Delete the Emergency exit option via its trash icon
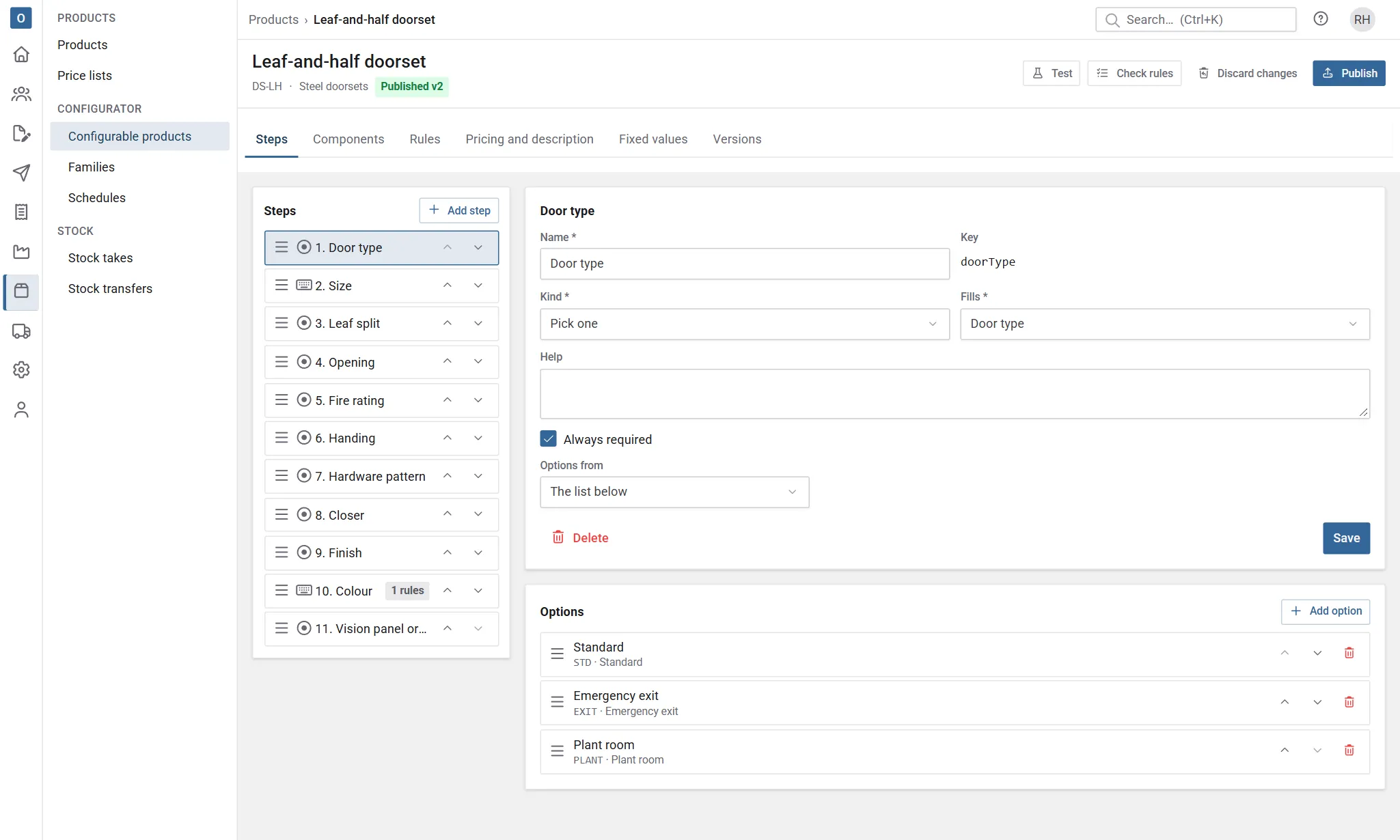1400x840 pixels. point(1349,702)
